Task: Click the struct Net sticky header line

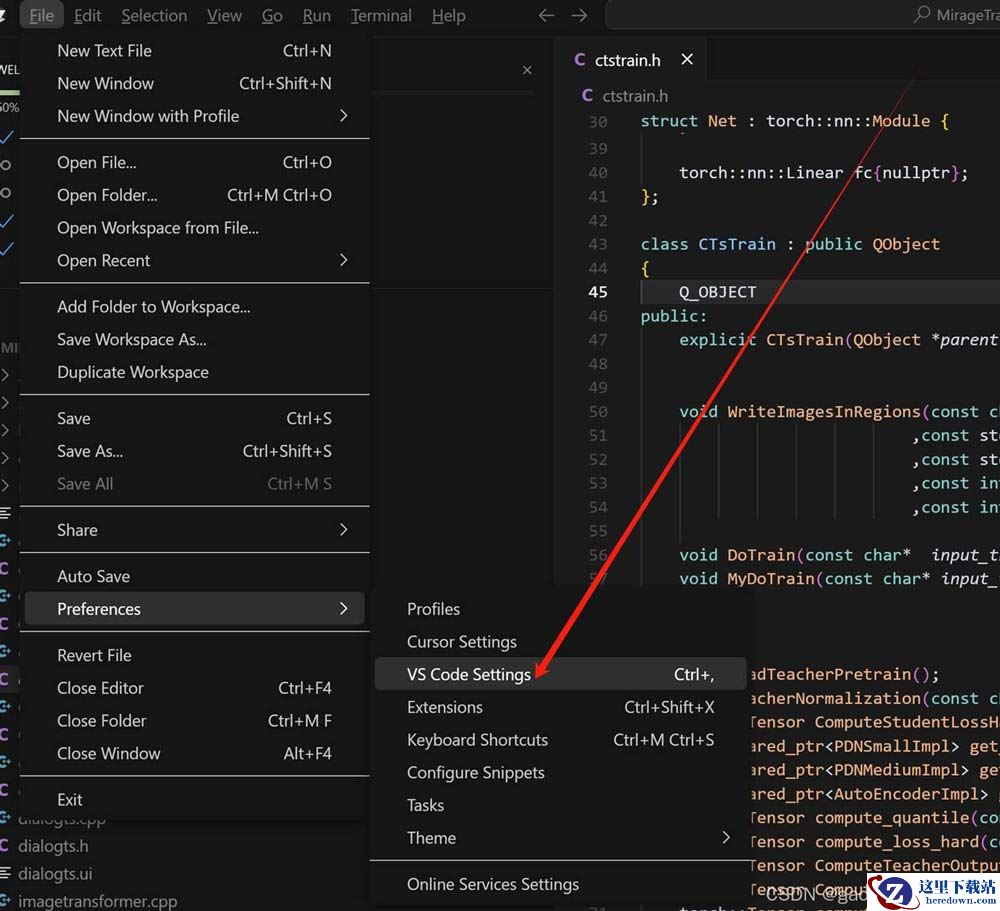Action: click(794, 121)
